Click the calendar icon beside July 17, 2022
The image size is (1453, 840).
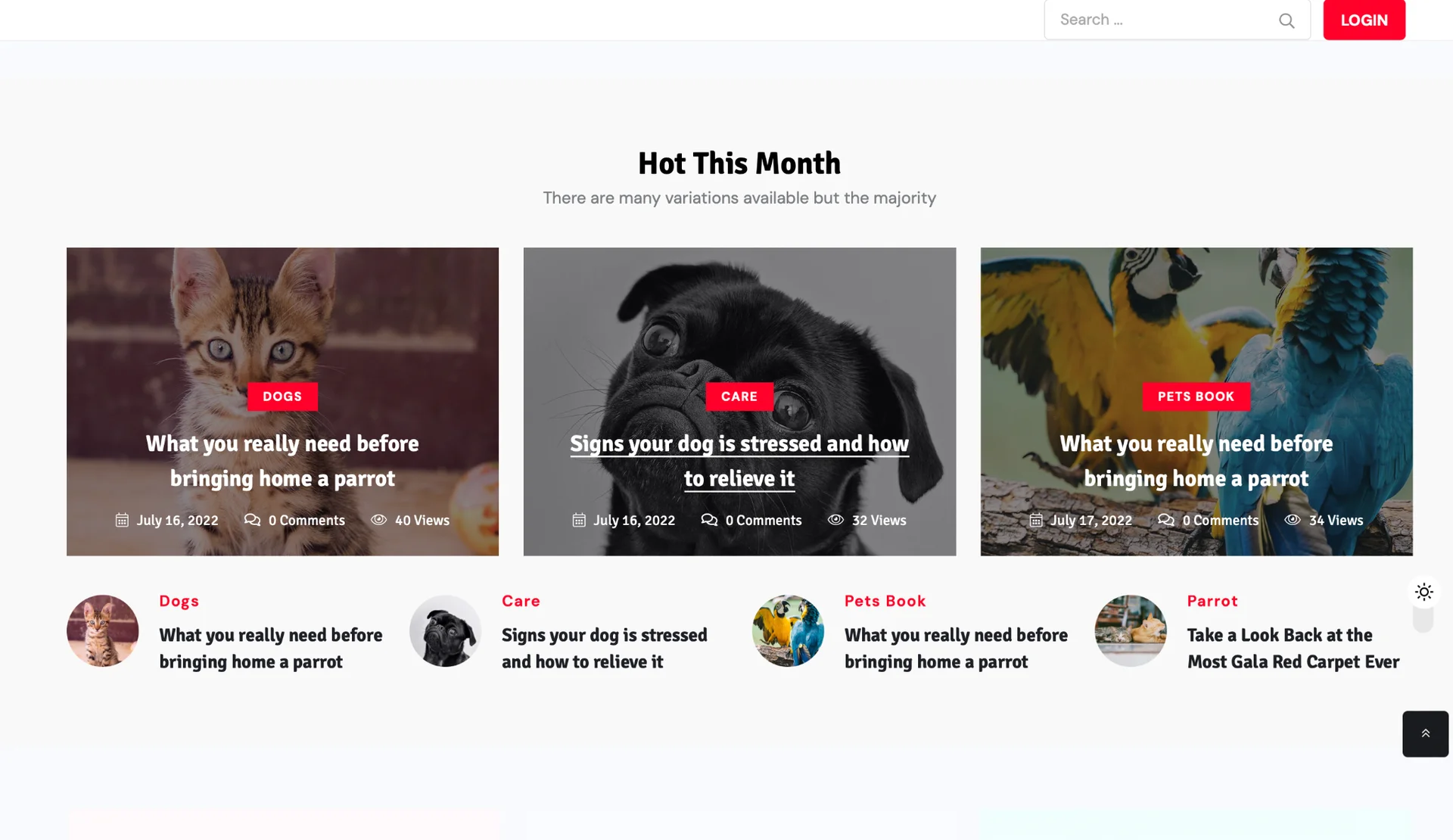(1036, 520)
